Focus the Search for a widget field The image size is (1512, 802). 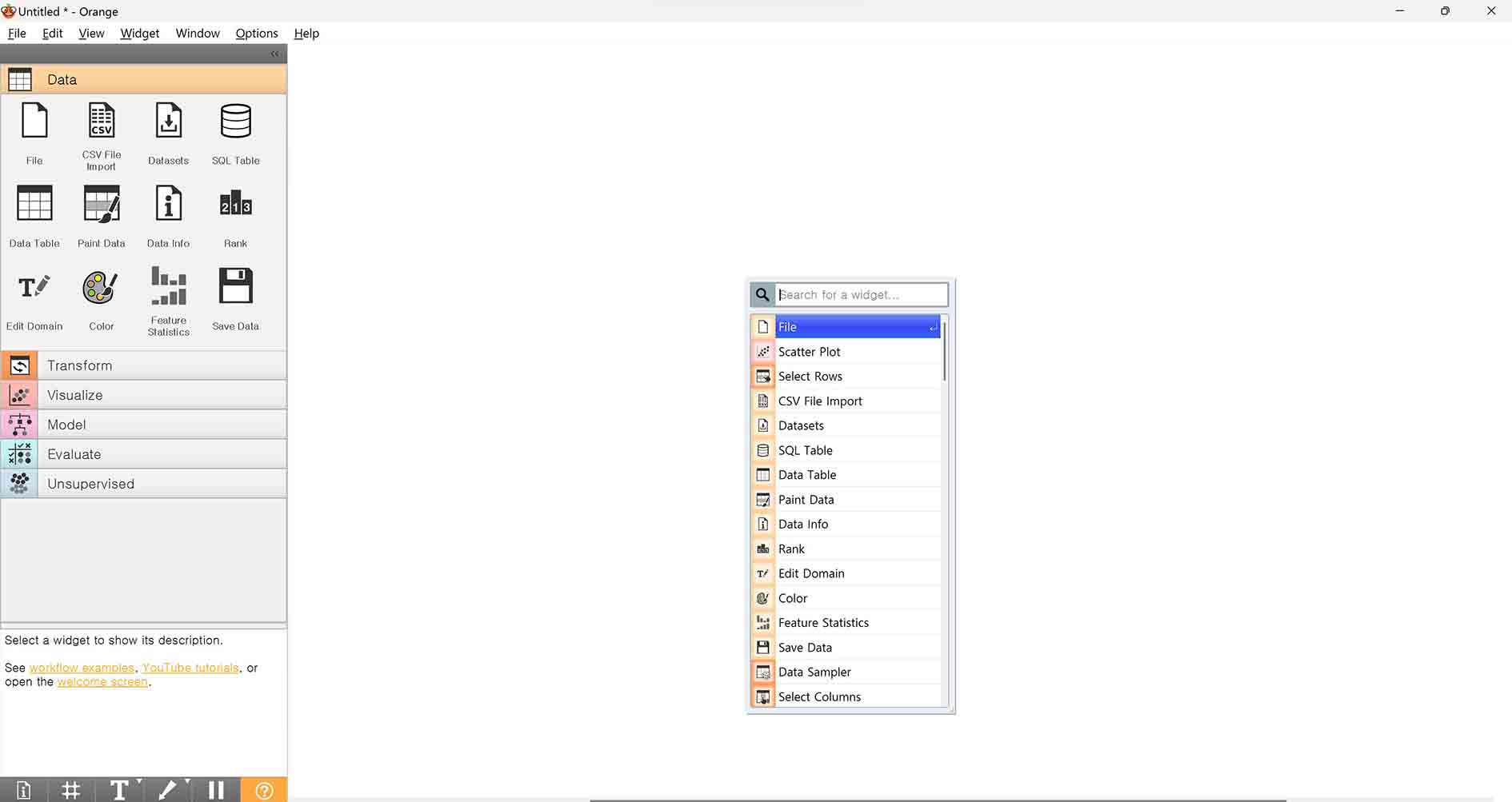tap(862, 294)
